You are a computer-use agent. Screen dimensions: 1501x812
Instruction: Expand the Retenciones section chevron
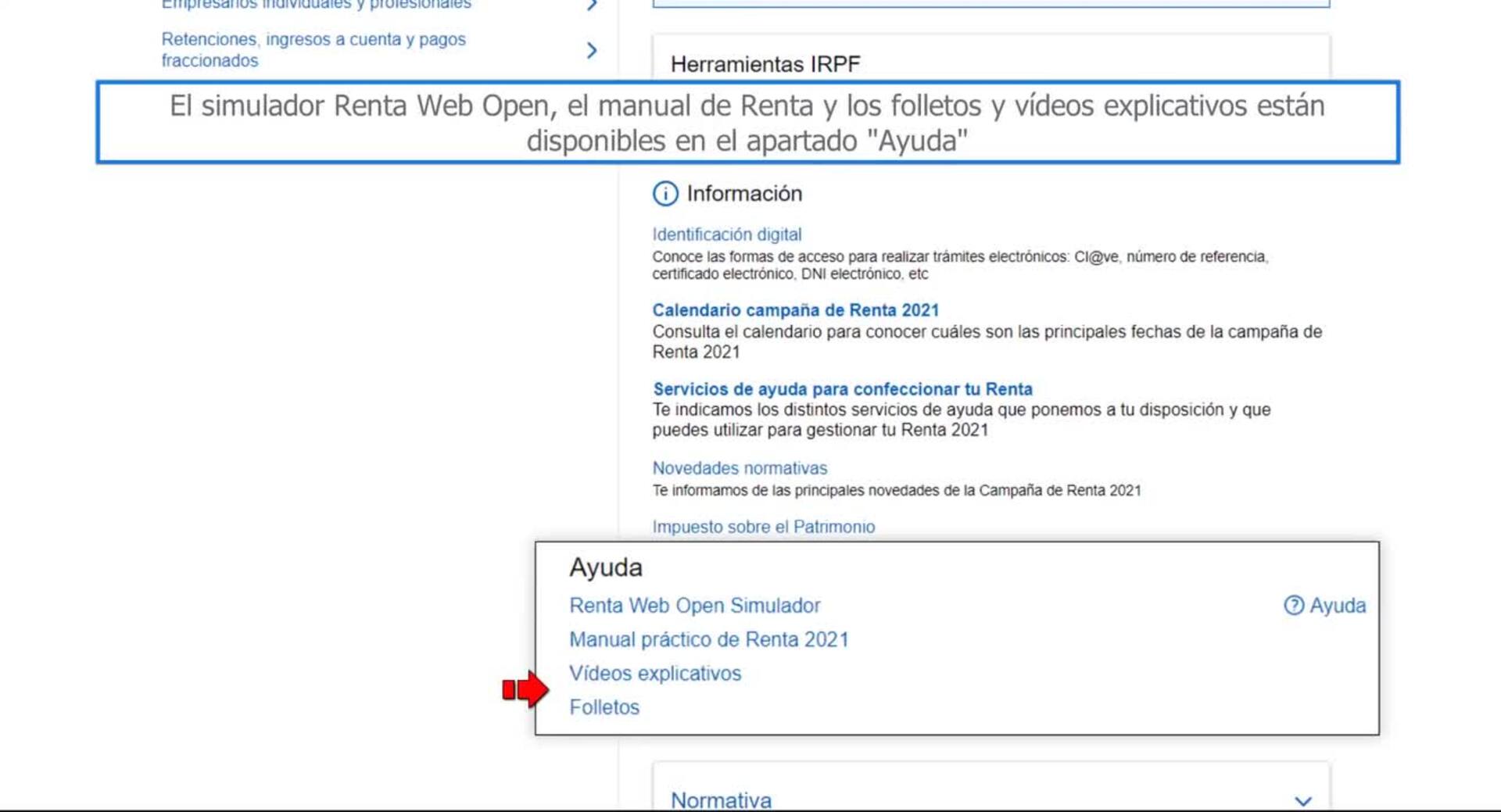592,51
